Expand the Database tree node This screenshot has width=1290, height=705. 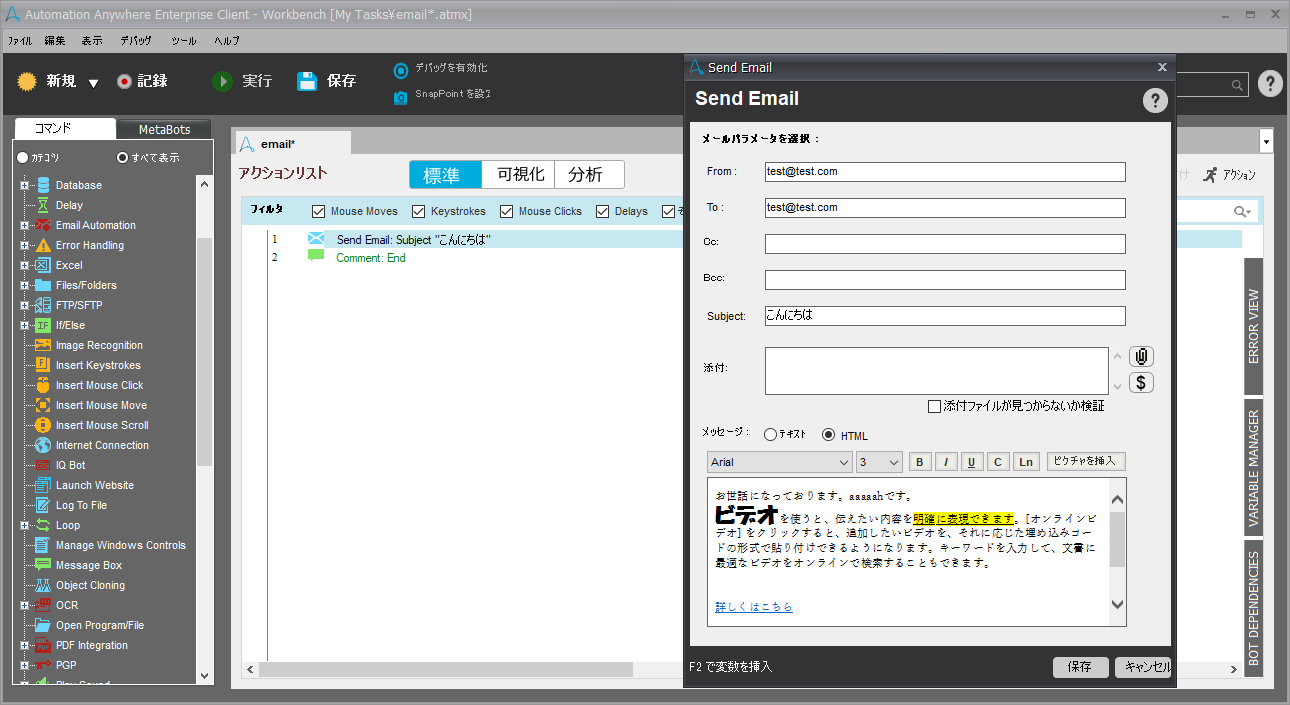click(x=24, y=185)
